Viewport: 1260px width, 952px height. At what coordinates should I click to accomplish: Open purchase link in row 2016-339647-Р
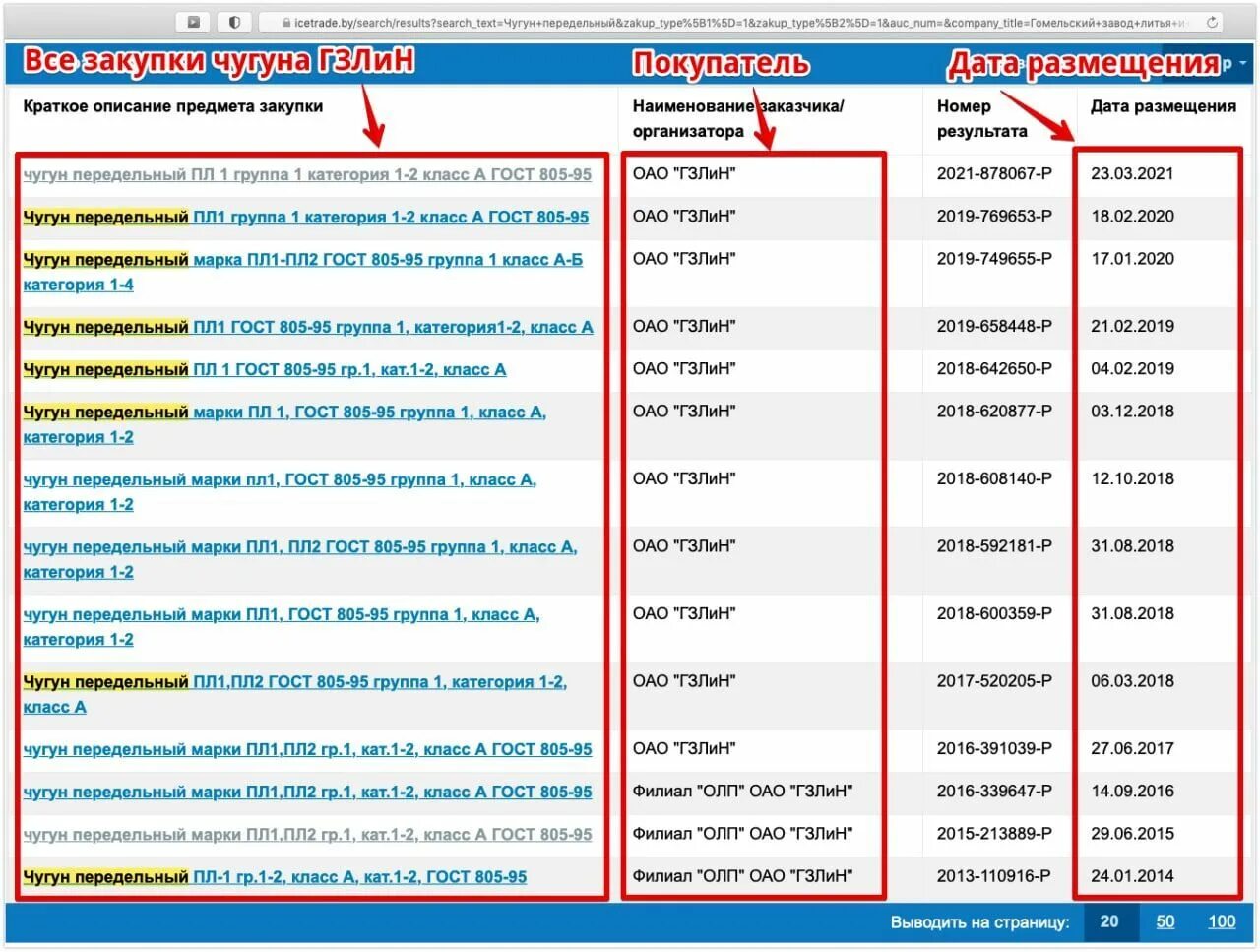307,792
